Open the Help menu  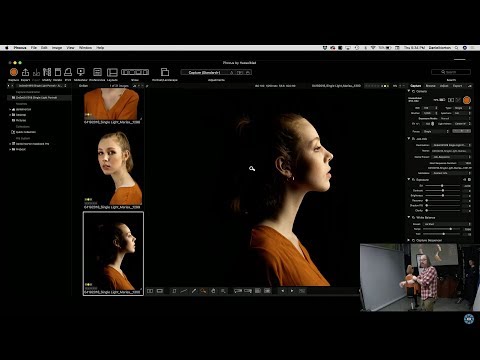[100, 48]
